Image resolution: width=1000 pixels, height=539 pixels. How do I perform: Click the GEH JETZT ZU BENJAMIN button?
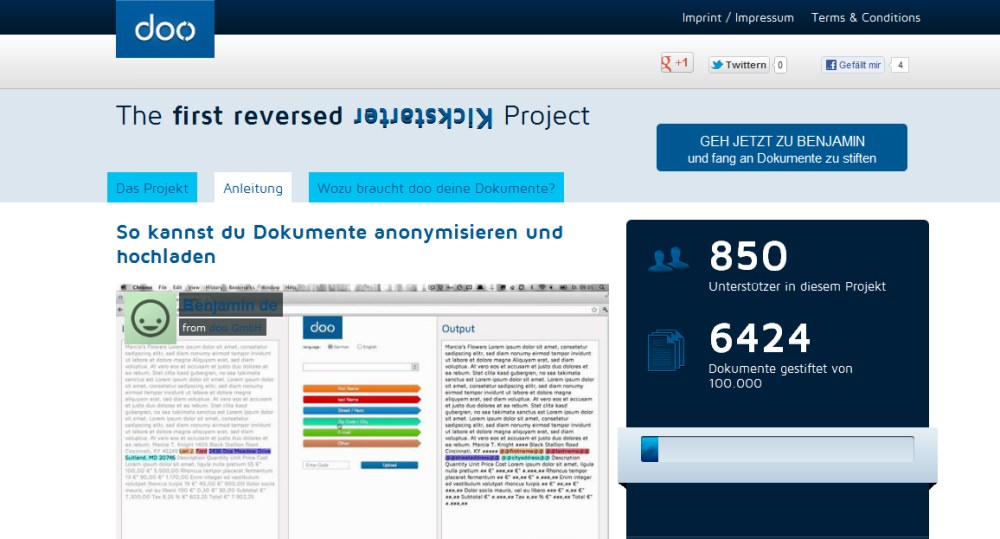tap(782, 147)
